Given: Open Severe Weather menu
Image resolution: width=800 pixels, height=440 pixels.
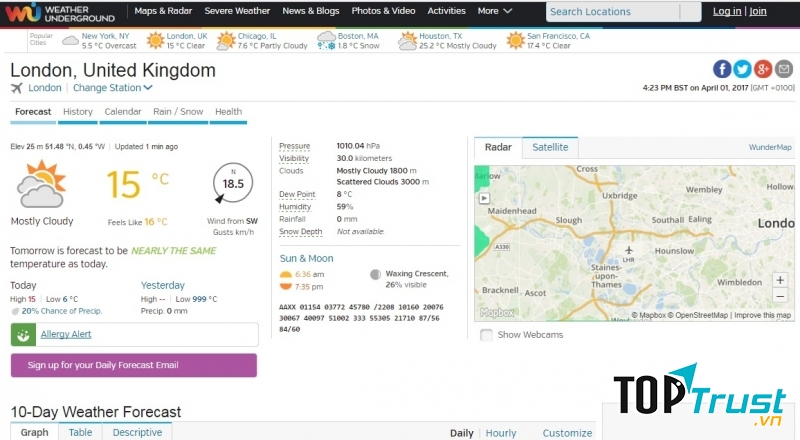Looking at the screenshot, I should coord(237,11).
